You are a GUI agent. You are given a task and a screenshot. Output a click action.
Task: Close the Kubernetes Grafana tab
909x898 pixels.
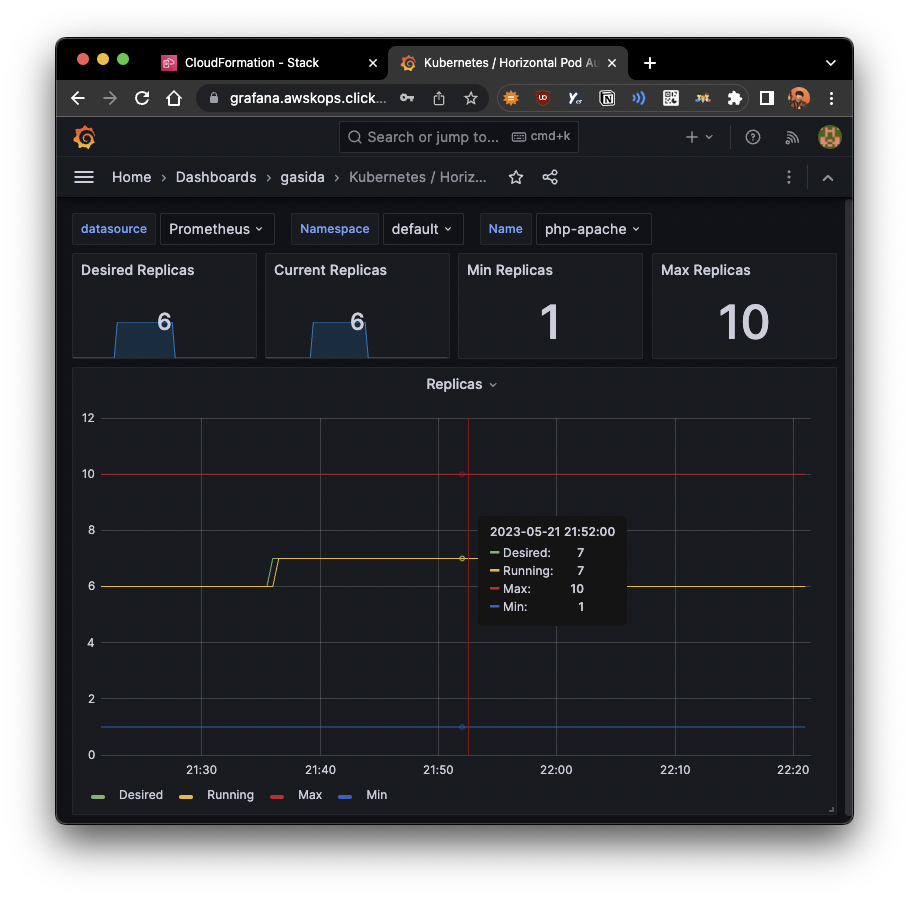(612, 63)
